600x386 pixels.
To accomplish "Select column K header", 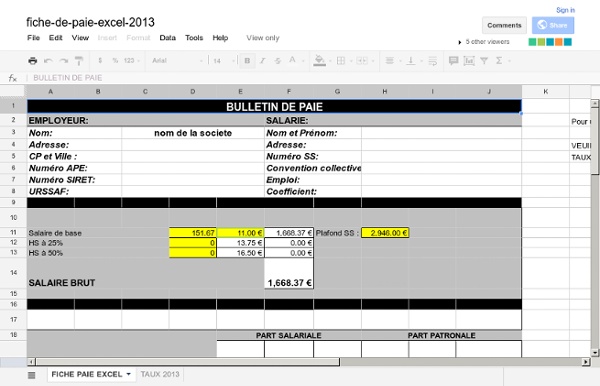I will pos(546,91).
